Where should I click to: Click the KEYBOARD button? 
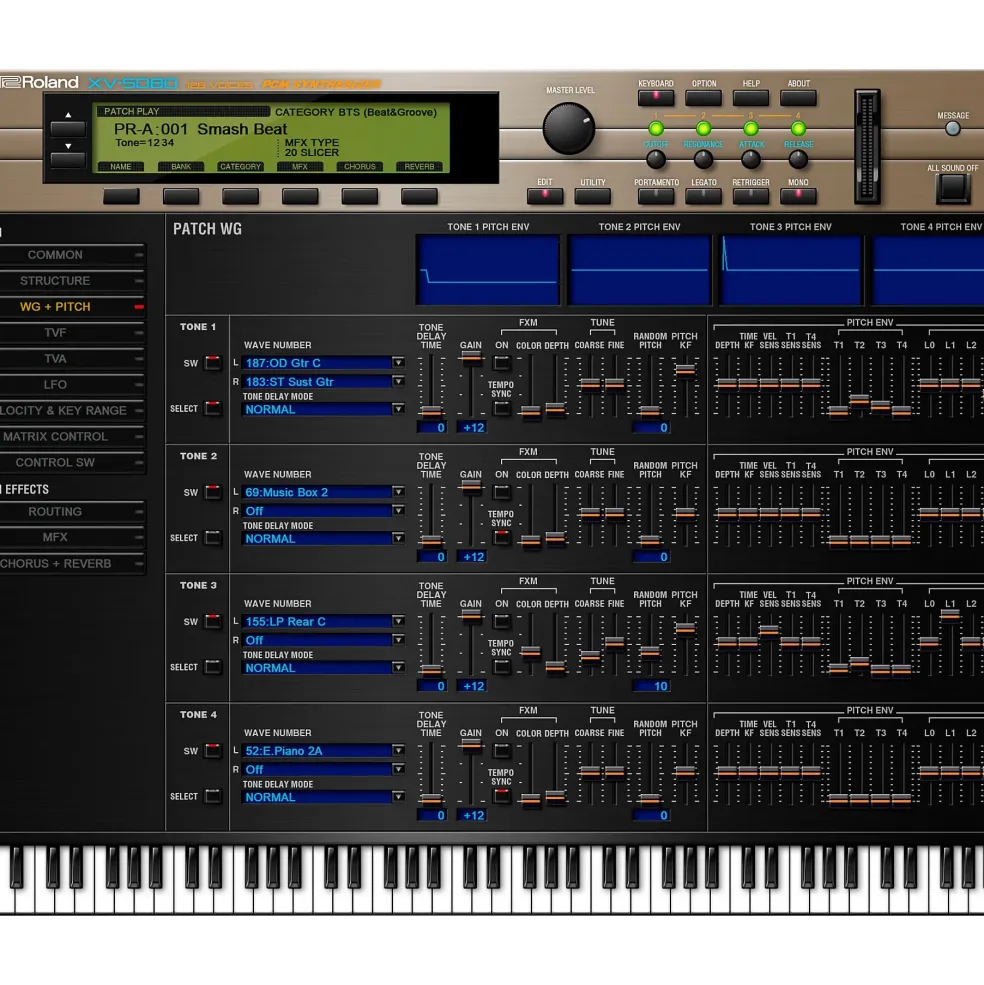pyautogui.click(x=655, y=98)
